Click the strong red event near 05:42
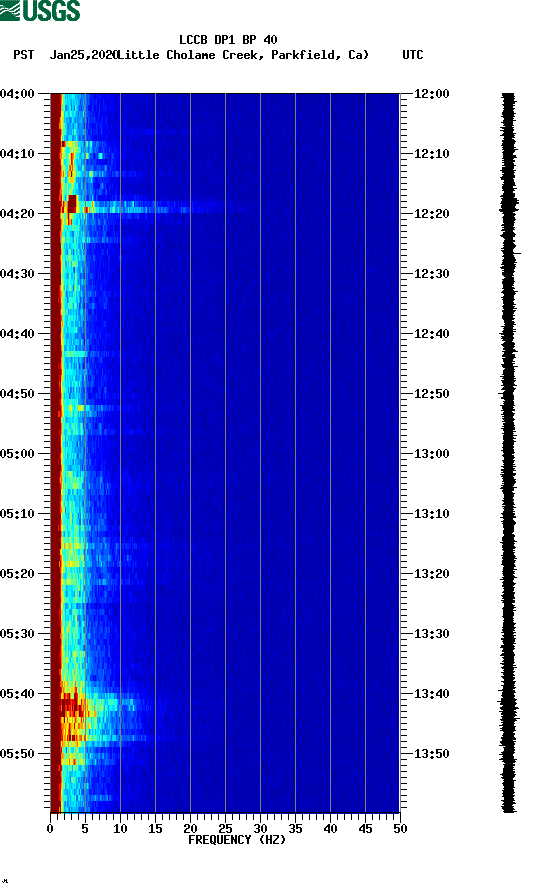 tap(72, 705)
